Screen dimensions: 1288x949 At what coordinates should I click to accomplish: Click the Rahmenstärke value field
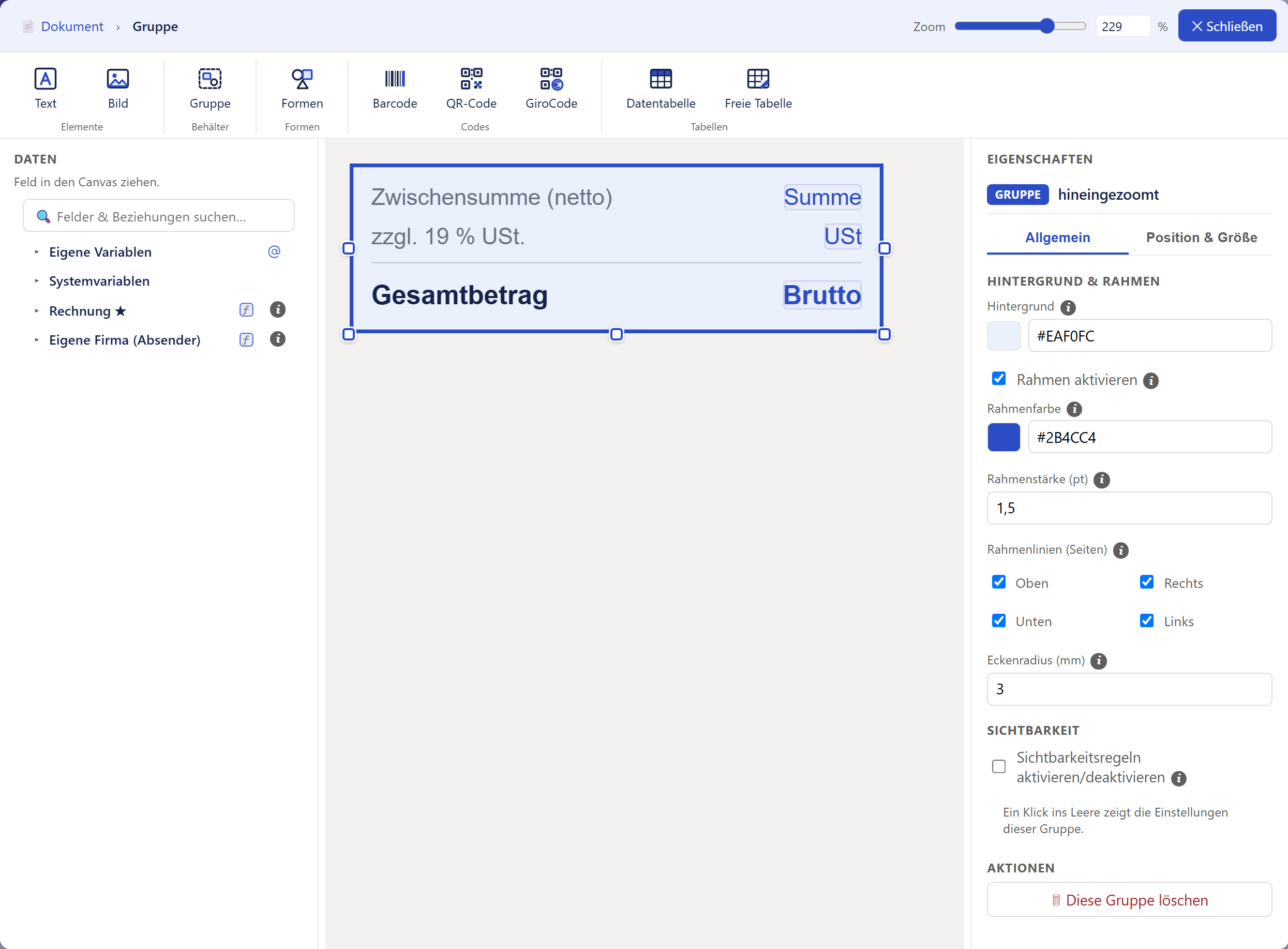1129,508
